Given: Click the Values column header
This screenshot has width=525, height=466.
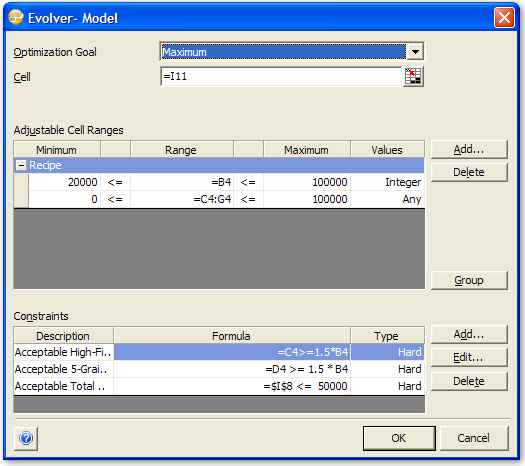Looking at the screenshot, I should pos(387,150).
